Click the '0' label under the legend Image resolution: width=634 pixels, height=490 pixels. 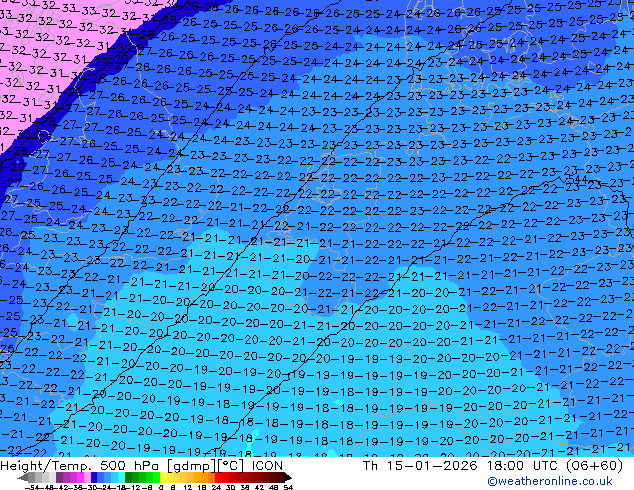[x=161, y=487]
